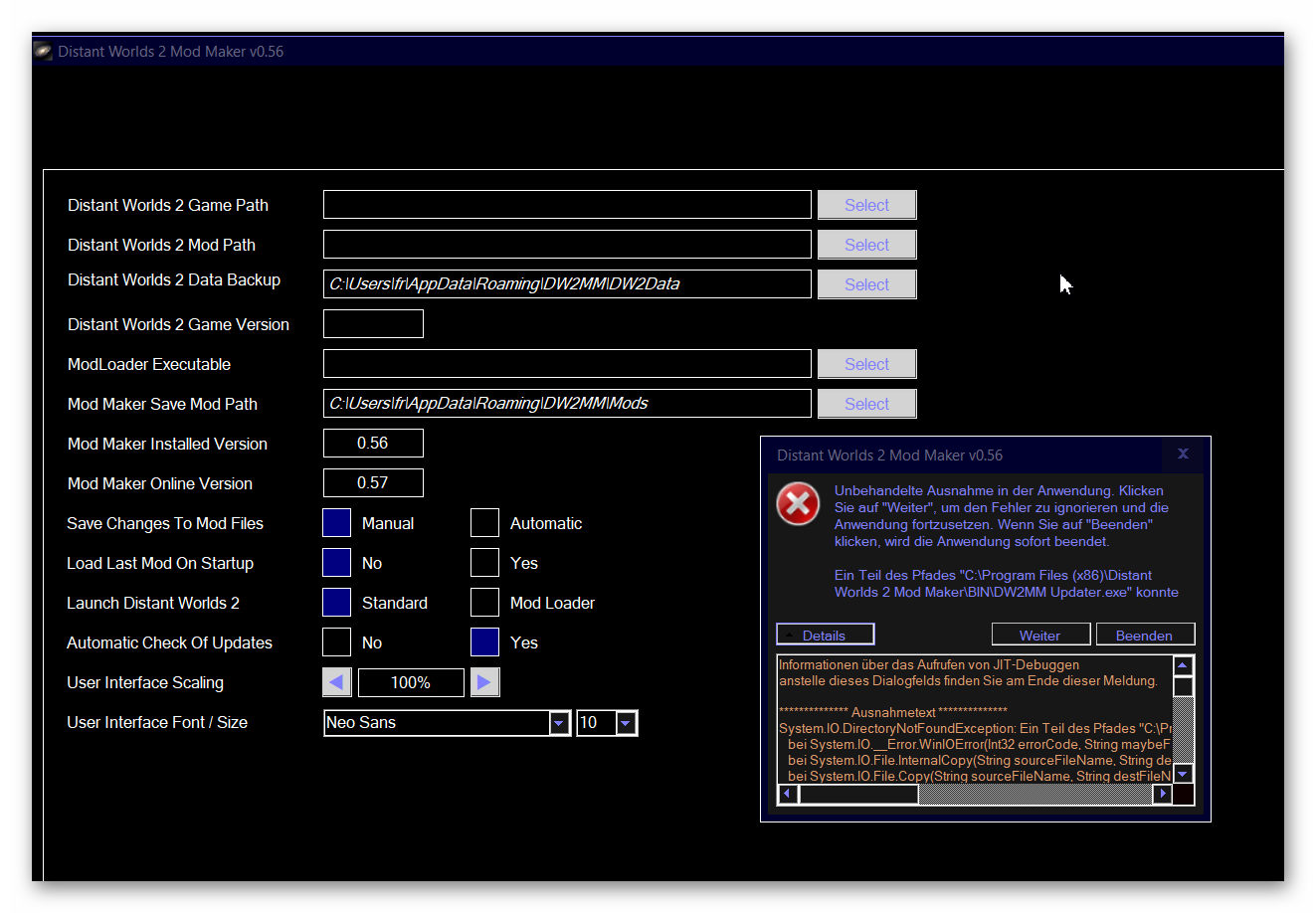The image size is (1316, 913).
Task: Click the Game Version input box
Action: click(x=373, y=324)
